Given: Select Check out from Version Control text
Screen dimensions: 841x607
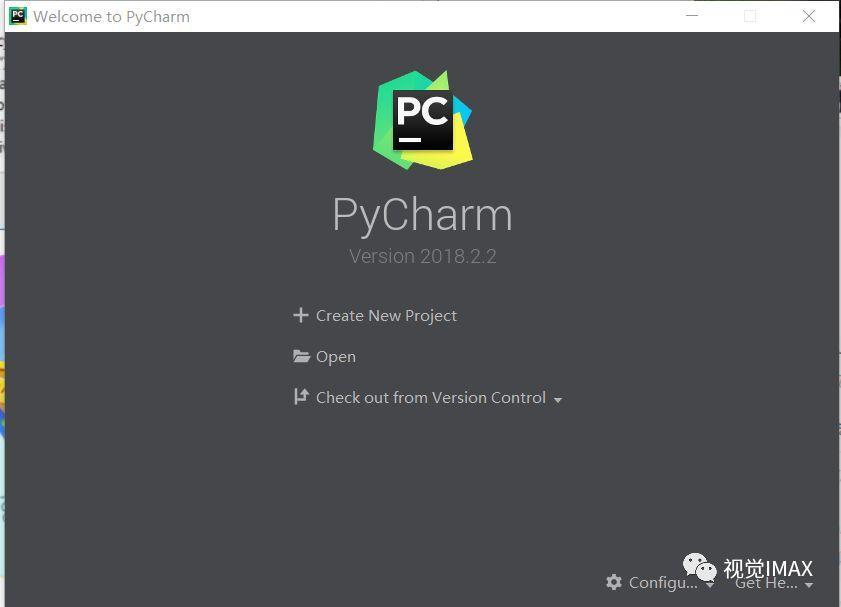Looking at the screenshot, I should coord(431,397).
